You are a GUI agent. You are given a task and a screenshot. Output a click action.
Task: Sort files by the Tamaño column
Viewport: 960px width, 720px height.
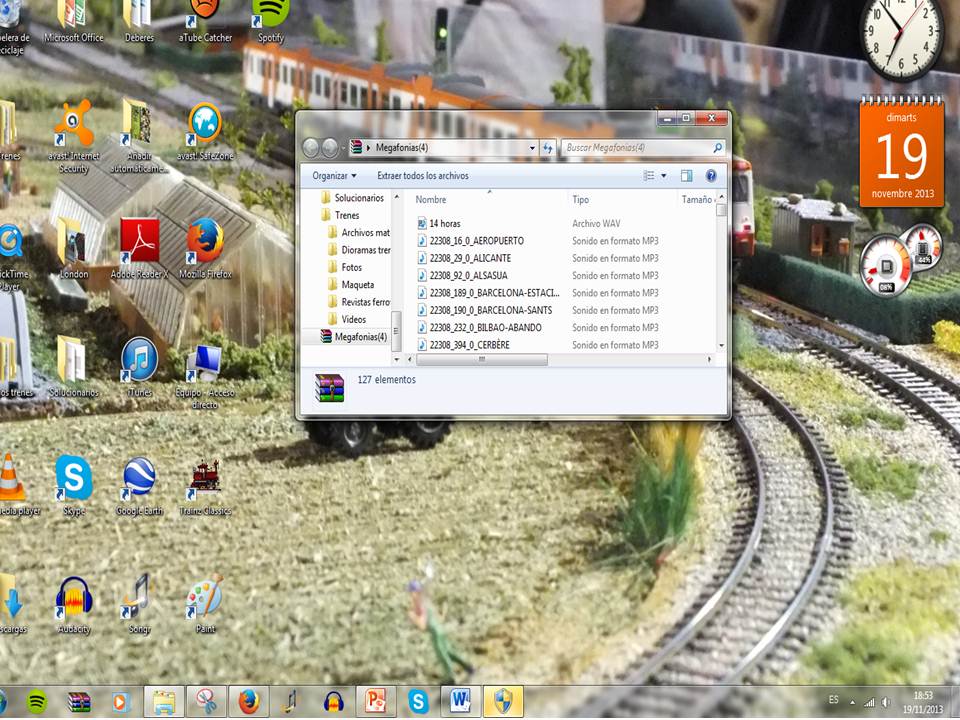696,200
